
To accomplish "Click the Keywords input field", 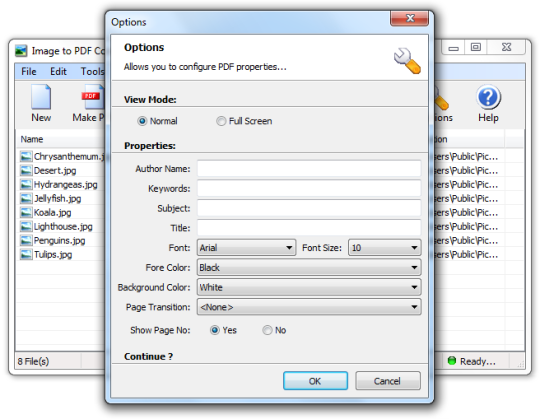I will tap(309, 188).
